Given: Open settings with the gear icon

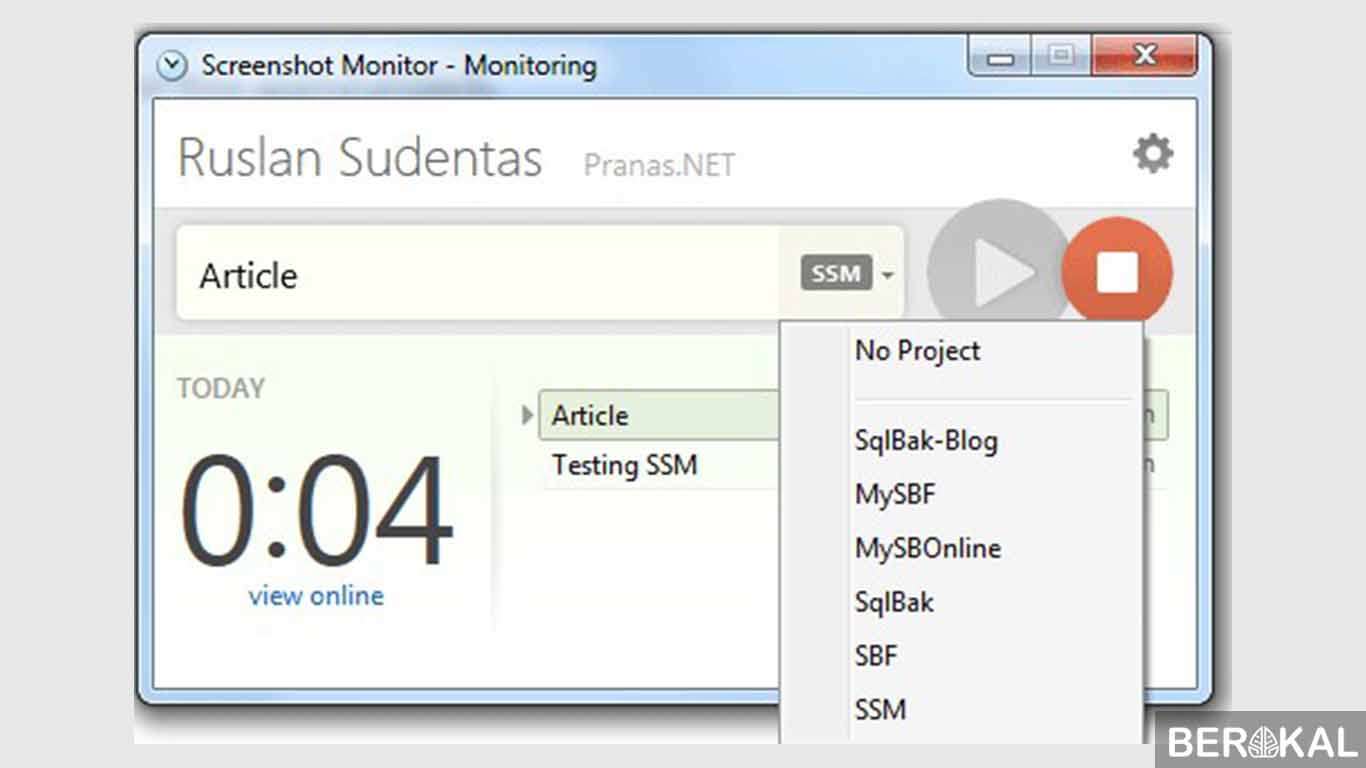Looking at the screenshot, I should (x=1152, y=155).
